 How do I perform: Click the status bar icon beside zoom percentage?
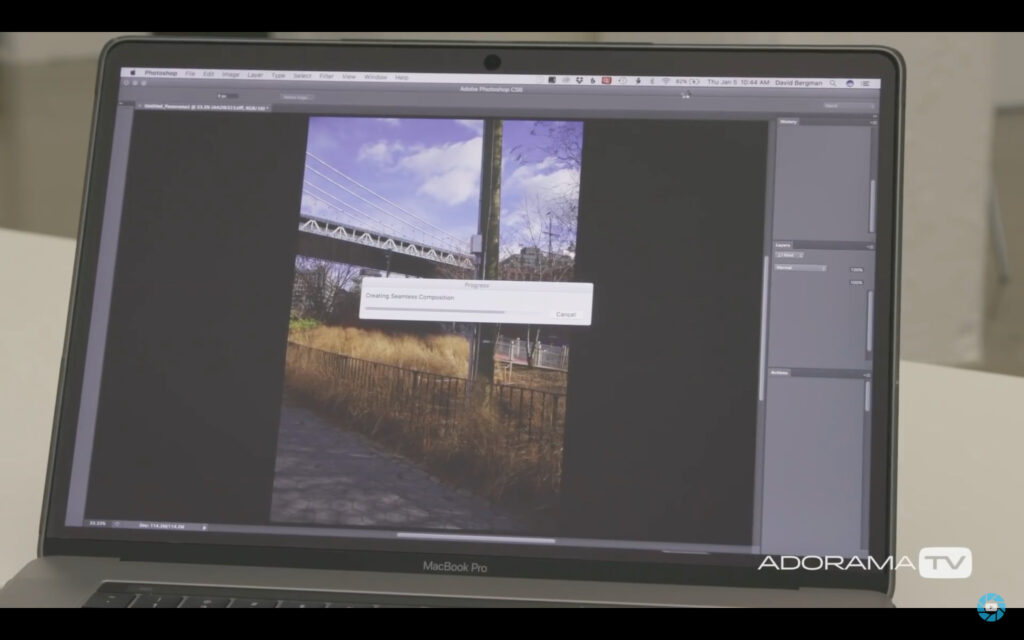(117, 523)
